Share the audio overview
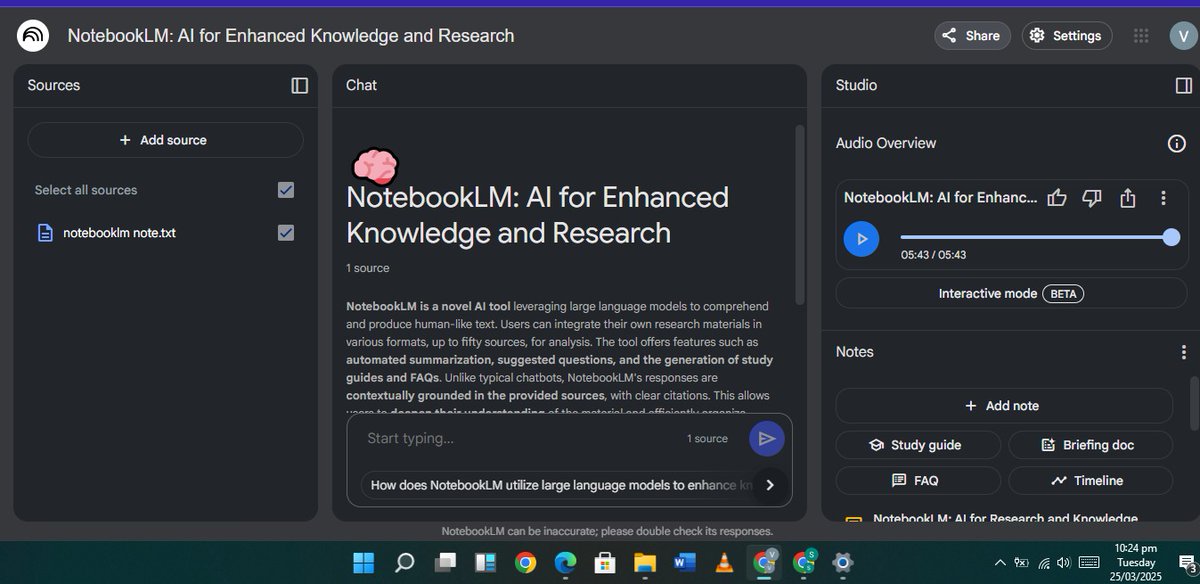 point(1128,198)
